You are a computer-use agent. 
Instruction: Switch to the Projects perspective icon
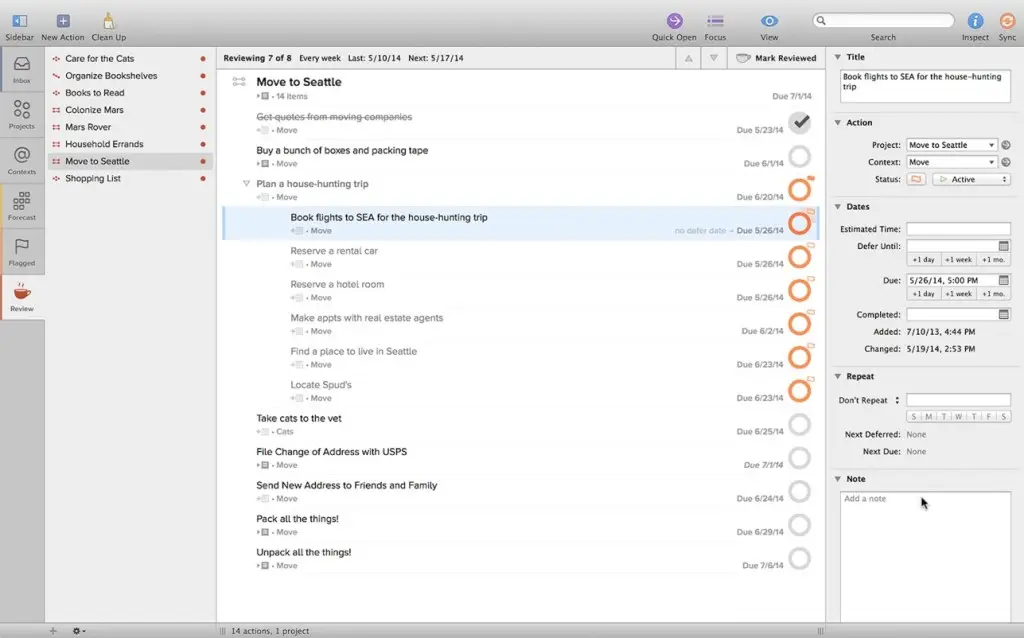click(x=21, y=112)
